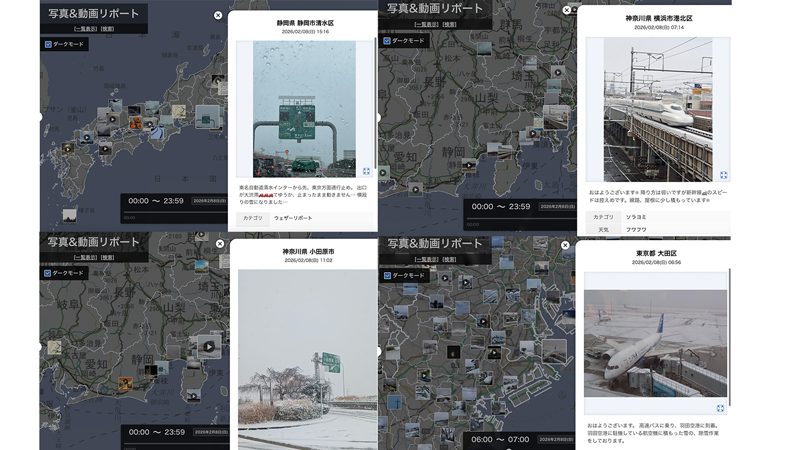
Task: Click 検索 link above the 横浜市港北区 map
Action: (x=449, y=25)
